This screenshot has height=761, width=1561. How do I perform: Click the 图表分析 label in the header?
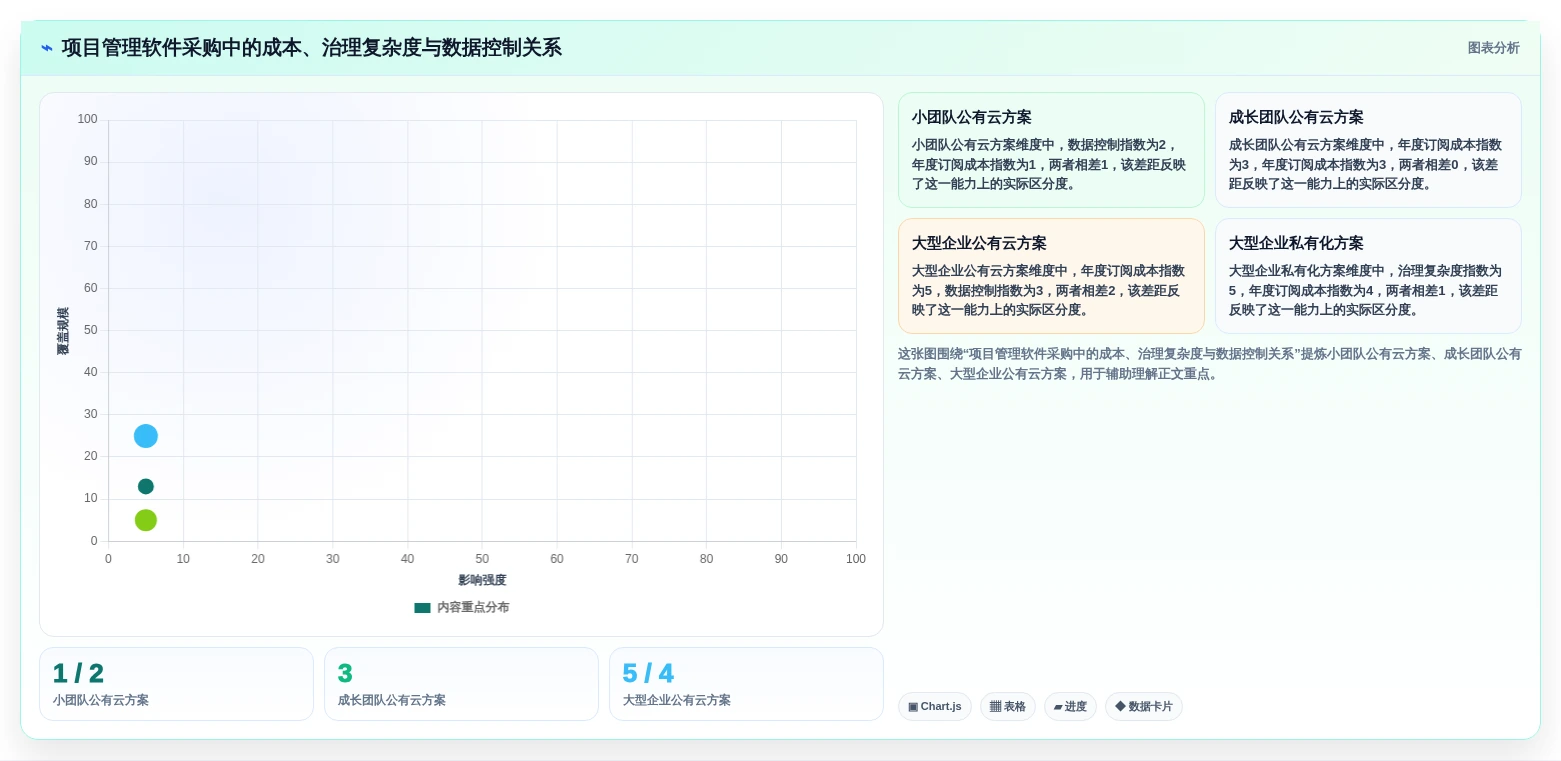click(1493, 48)
